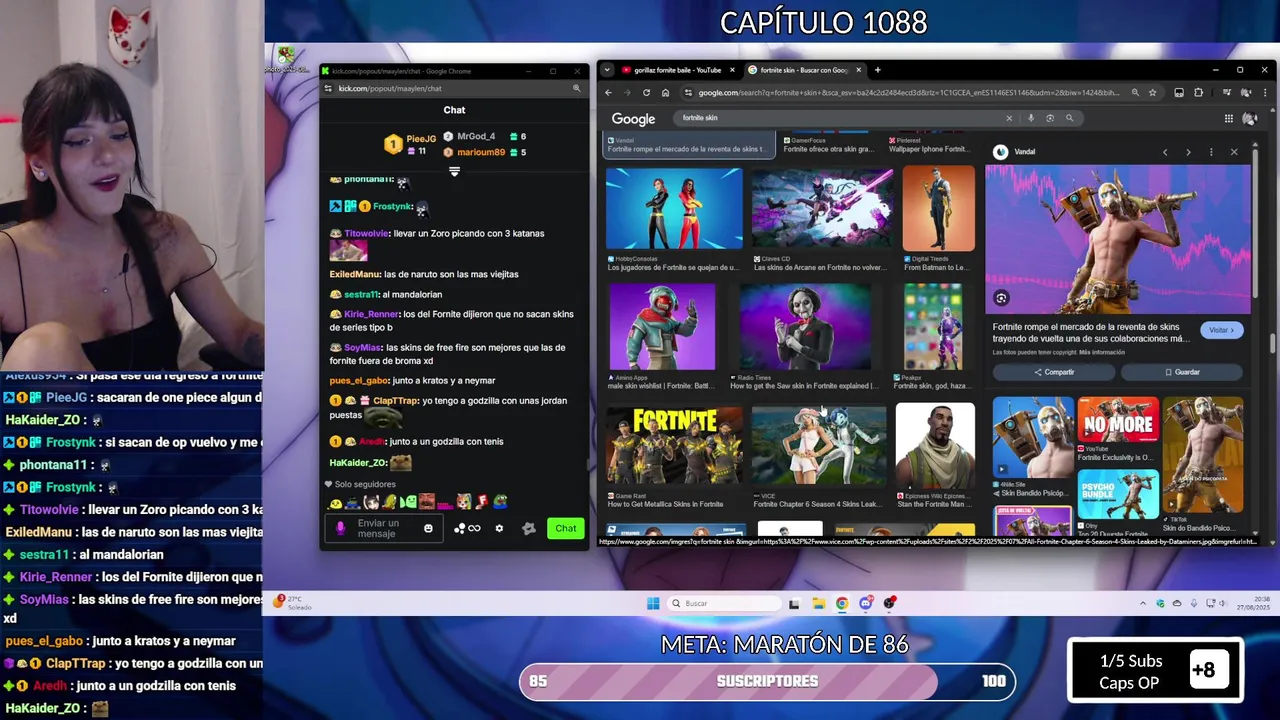Close the YouTube tab
The height and width of the screenshot is (720, 1280).
[732, 70]
